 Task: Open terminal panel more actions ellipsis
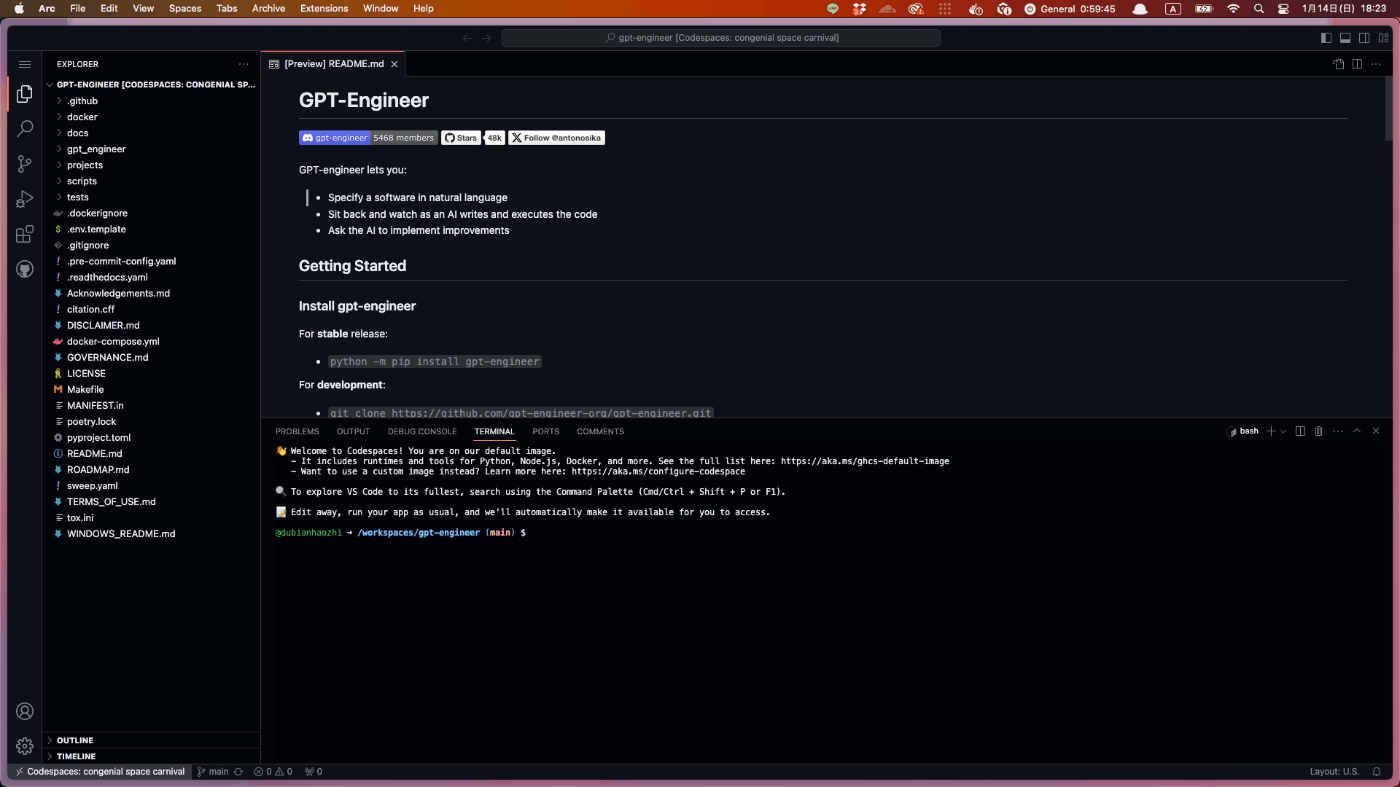[x=1337, y=431]
